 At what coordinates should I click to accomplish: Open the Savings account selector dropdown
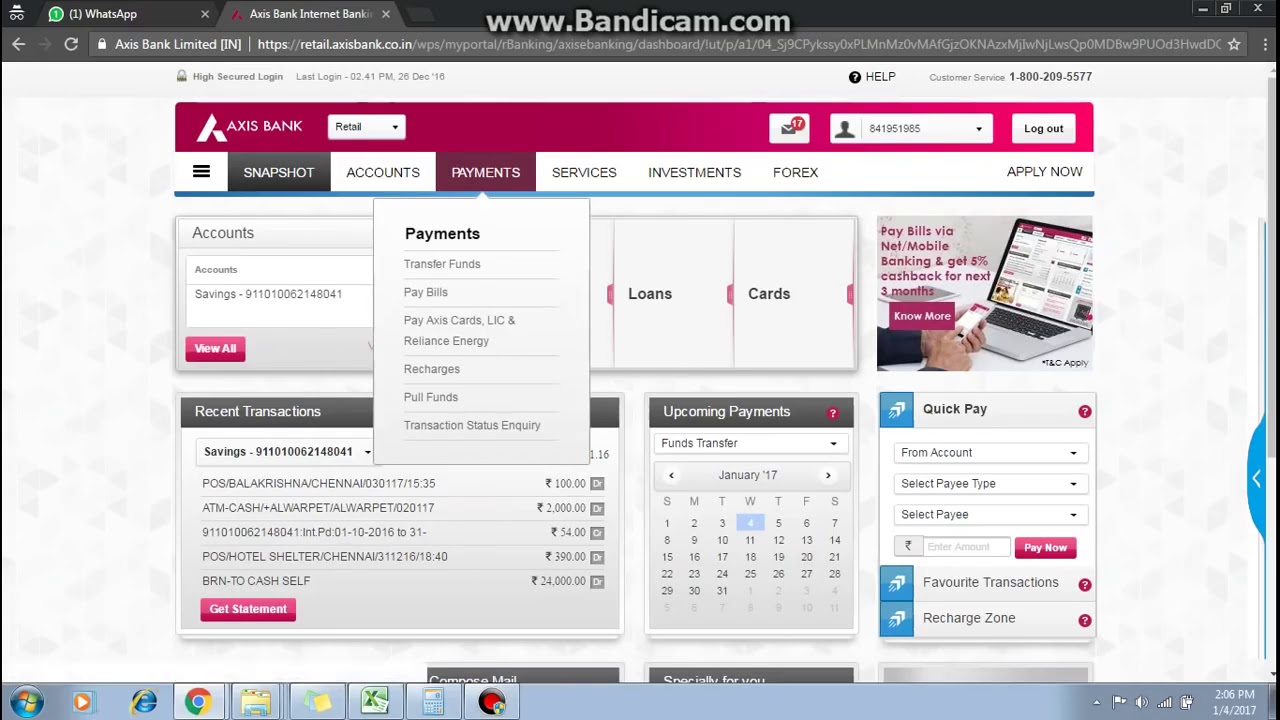coord(288,452)
